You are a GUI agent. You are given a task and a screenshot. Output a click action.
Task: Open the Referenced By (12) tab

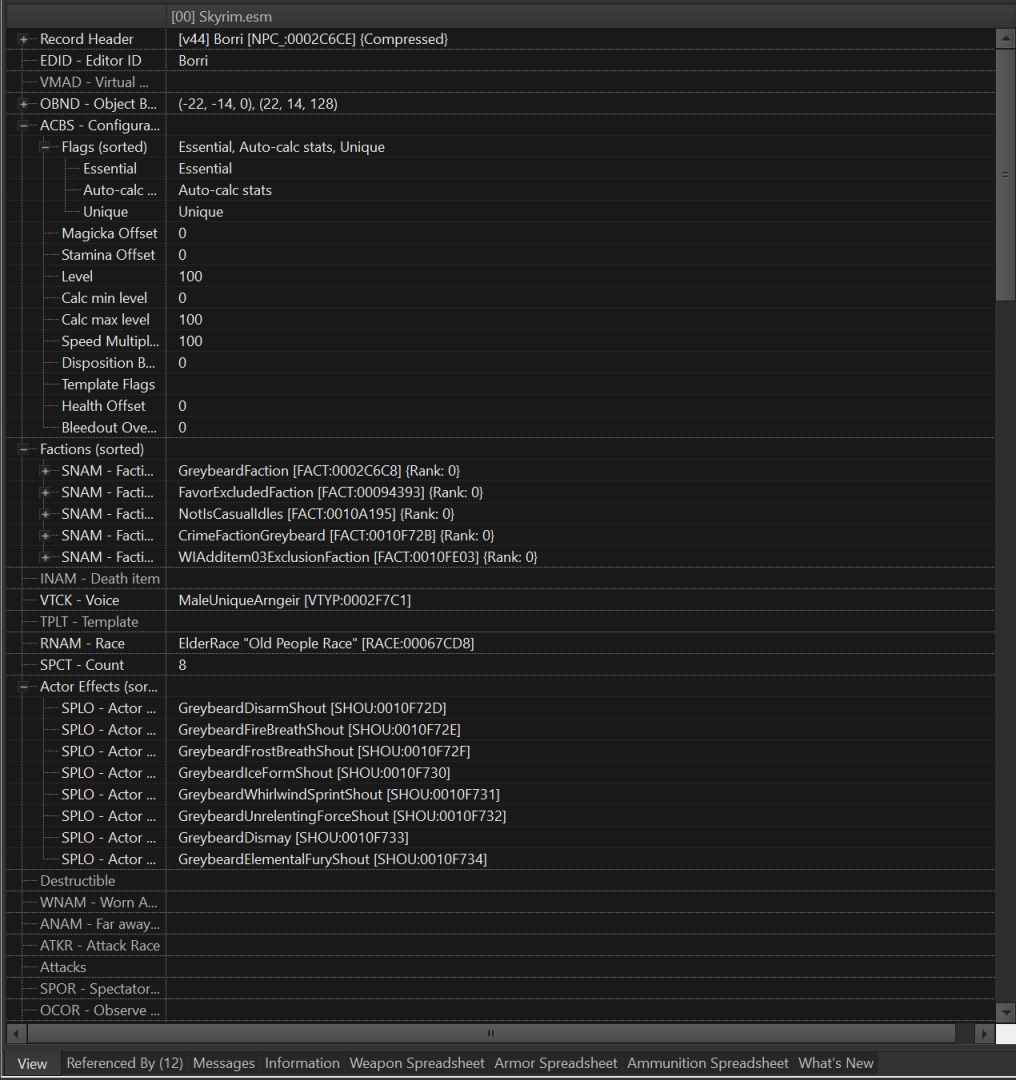point(125,1063)
